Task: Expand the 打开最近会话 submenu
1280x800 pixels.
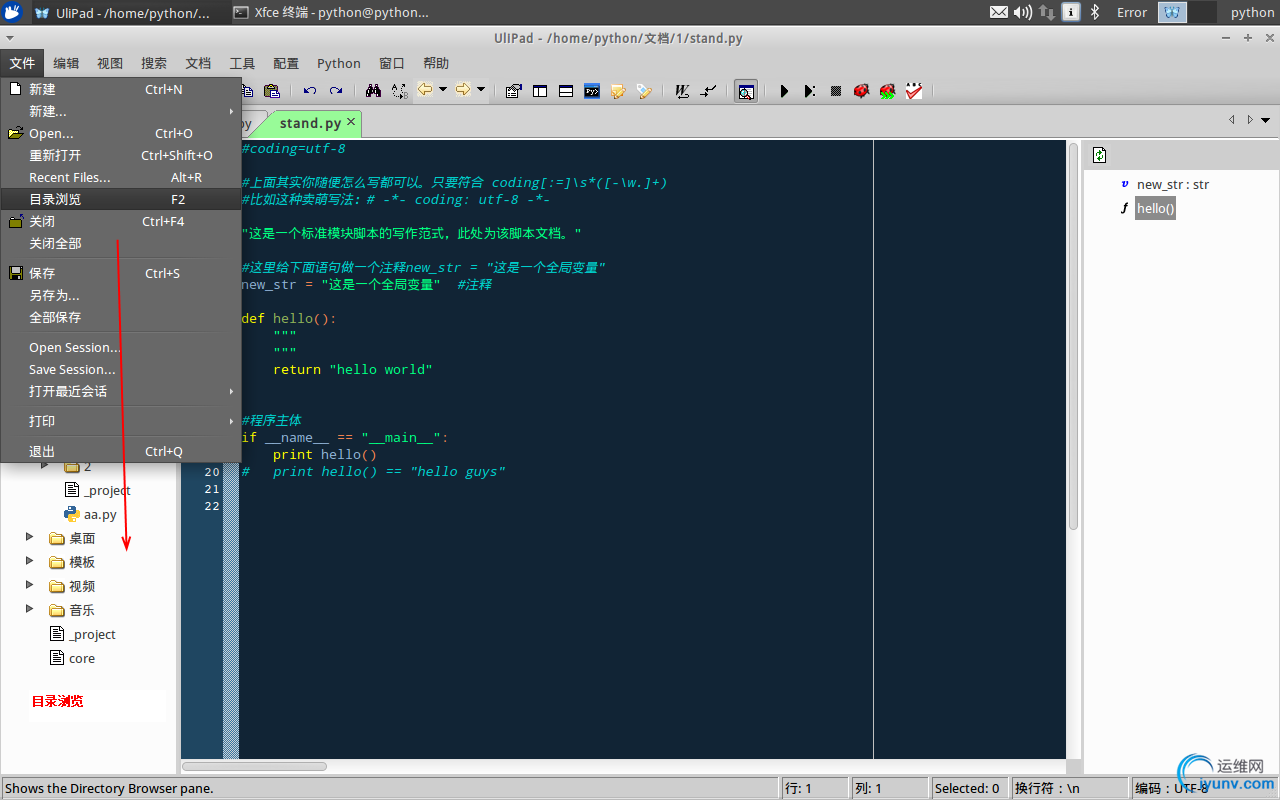Action: coord(121,391)
